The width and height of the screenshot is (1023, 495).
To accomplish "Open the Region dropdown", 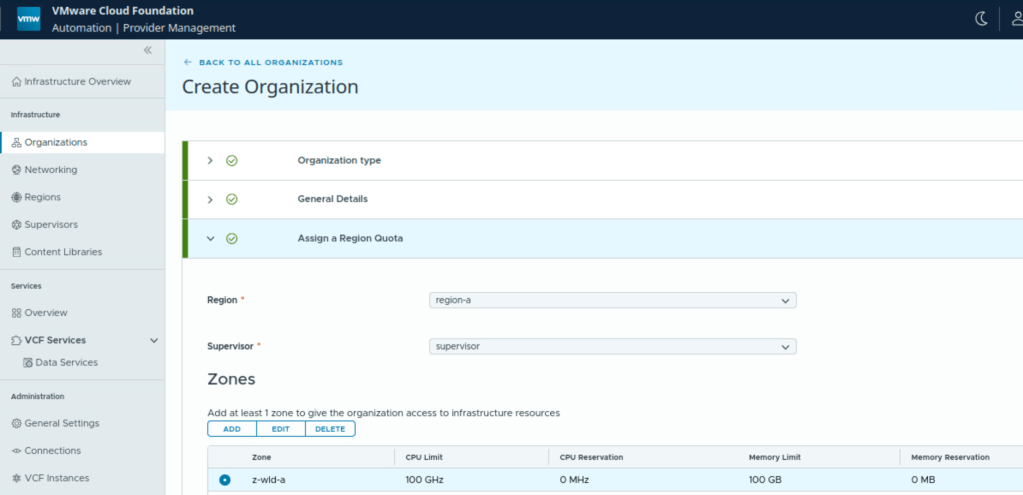I will click(x=612, y=300).
